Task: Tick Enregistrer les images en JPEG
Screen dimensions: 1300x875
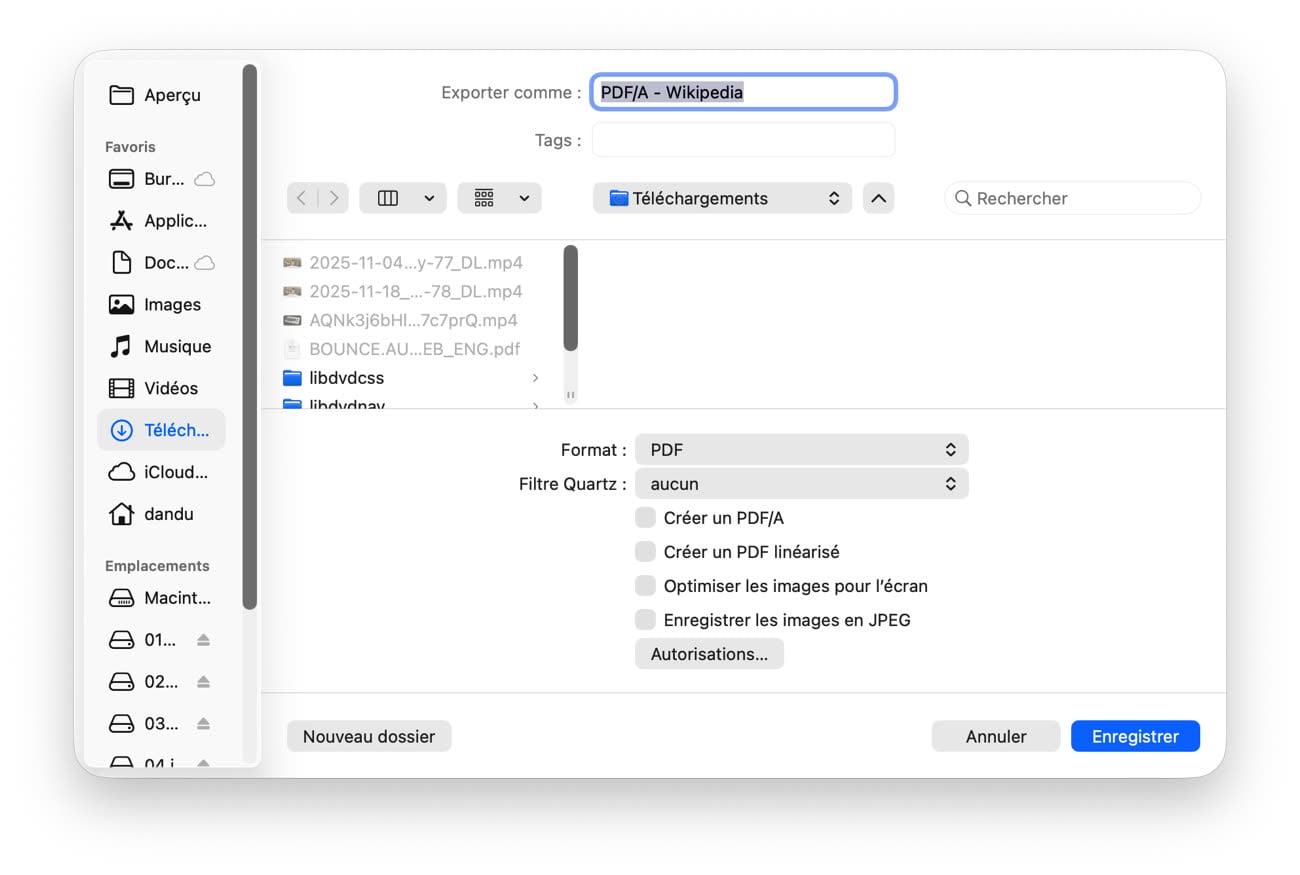Action: tap(646, 620)
